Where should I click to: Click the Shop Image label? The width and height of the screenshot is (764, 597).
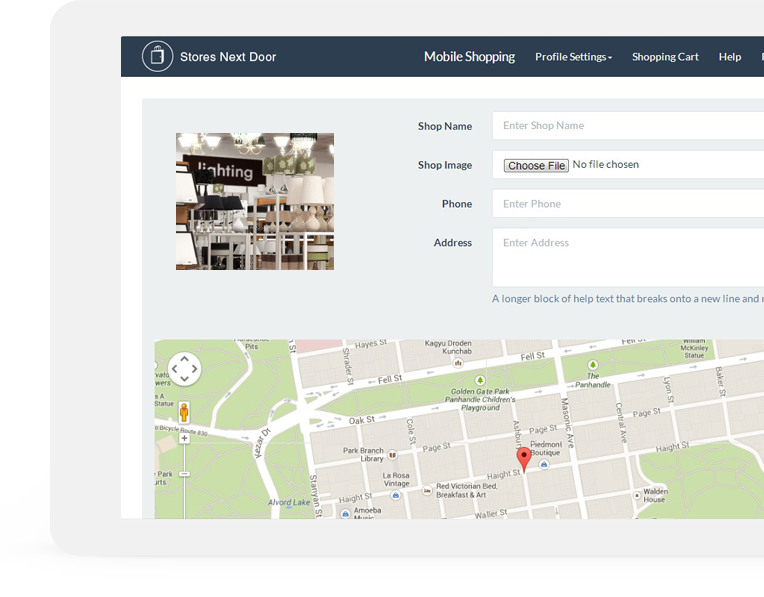tap(445, 165)
